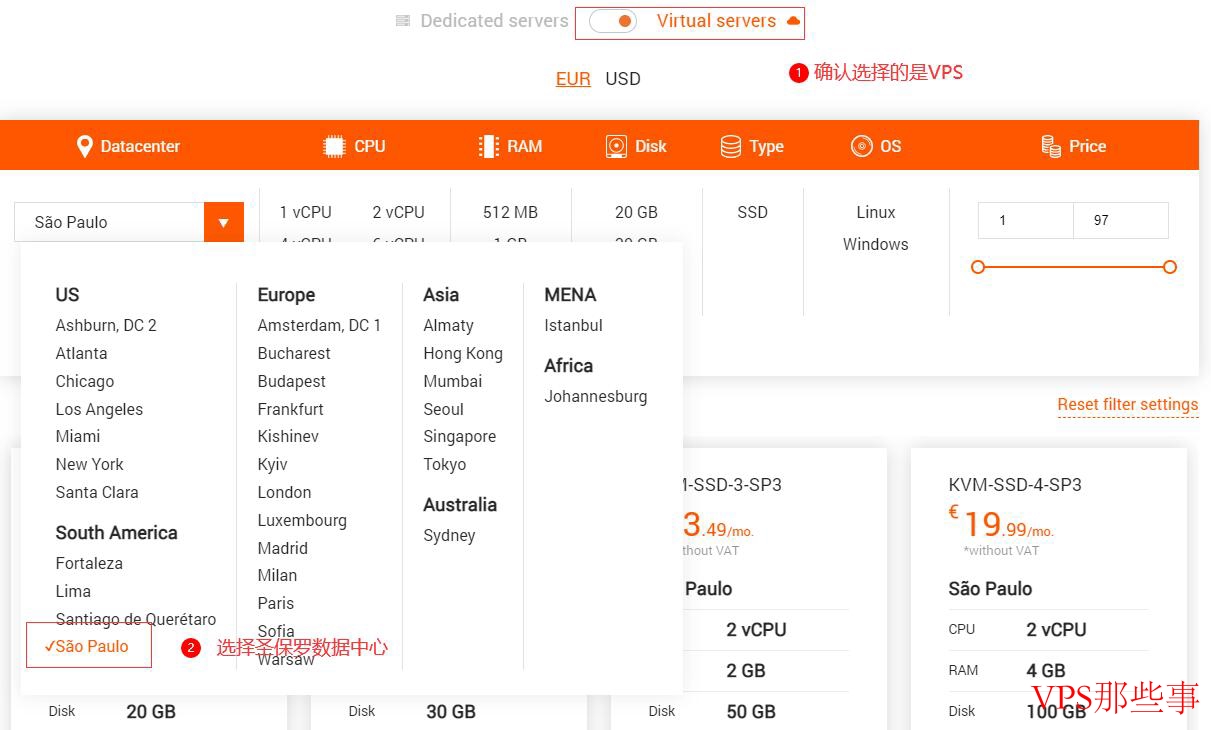Image resolution: width=1211 pixels, height=730 pixels.
Task: Filter by 512 MB RAM
Action: coord(510,212)
